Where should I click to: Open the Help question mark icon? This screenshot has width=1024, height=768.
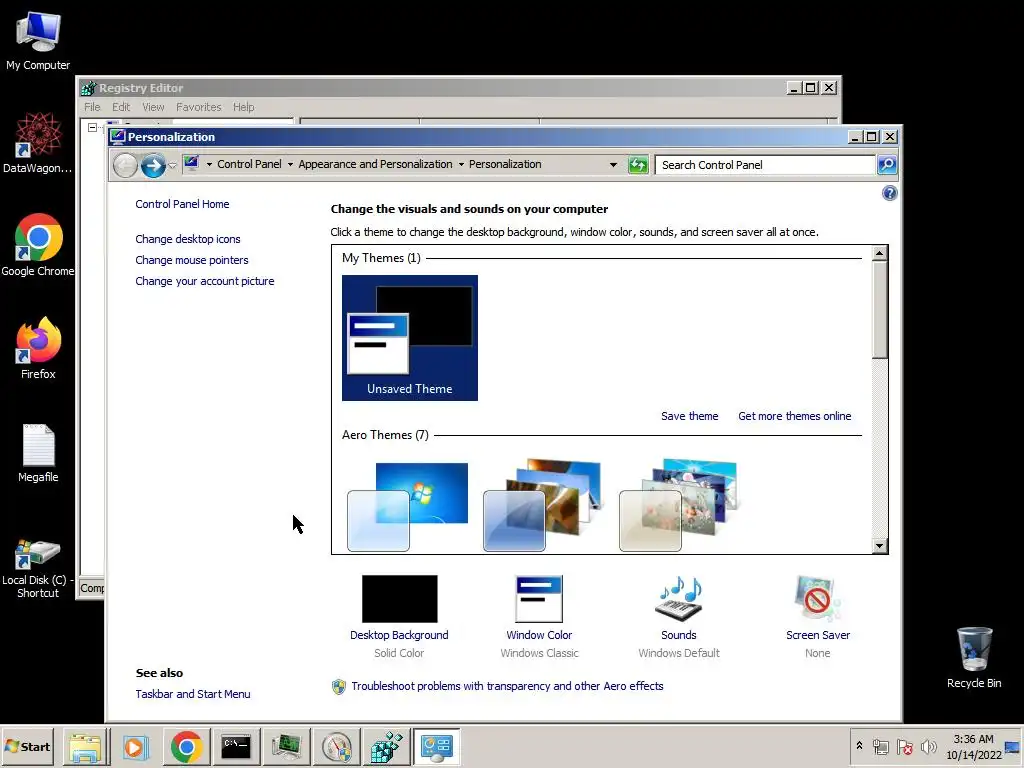(x=889, y=193)
